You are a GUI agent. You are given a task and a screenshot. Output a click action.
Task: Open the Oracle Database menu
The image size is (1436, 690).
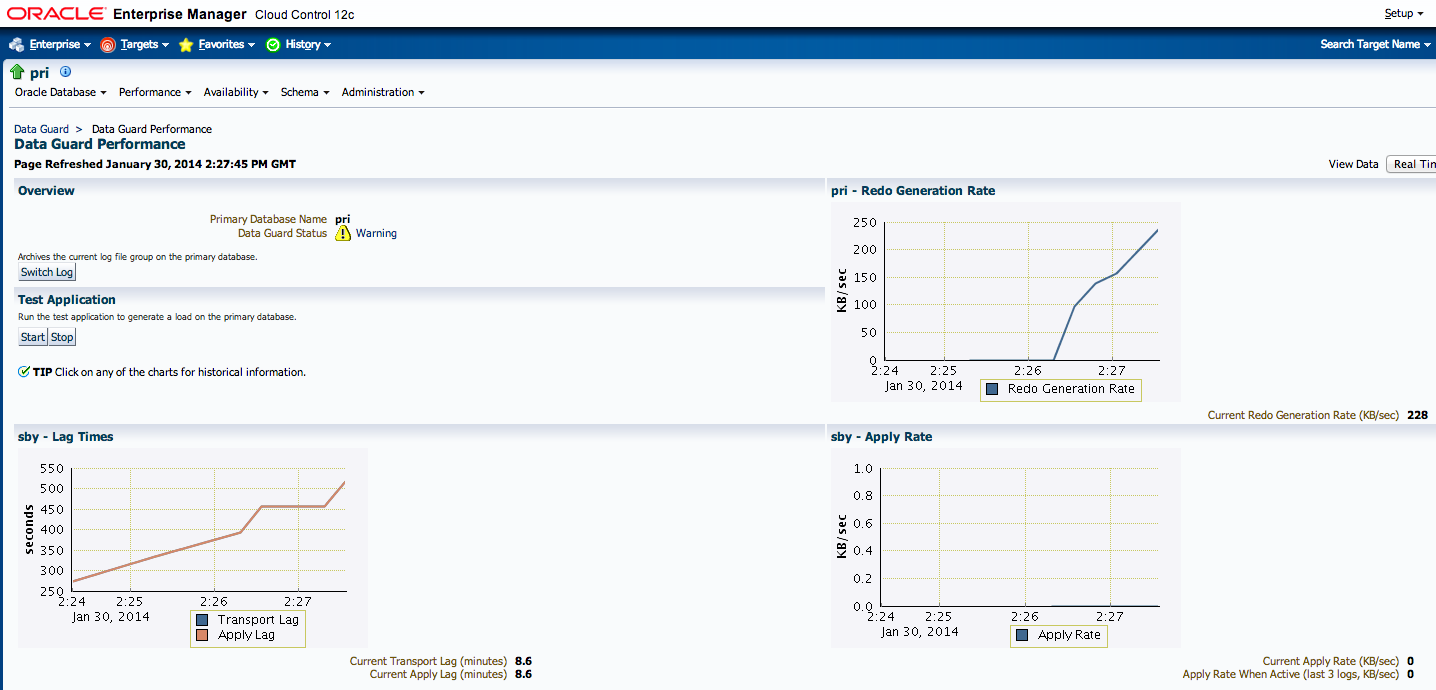pyautogui.click(x=60, y=92)
